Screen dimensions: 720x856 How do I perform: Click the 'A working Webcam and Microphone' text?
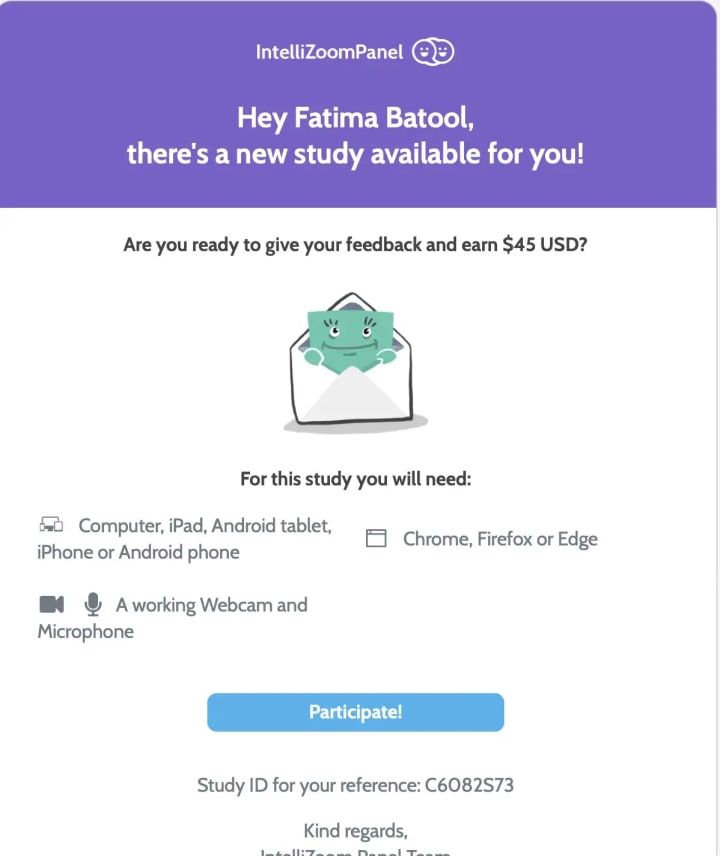(x=172, y=618)
